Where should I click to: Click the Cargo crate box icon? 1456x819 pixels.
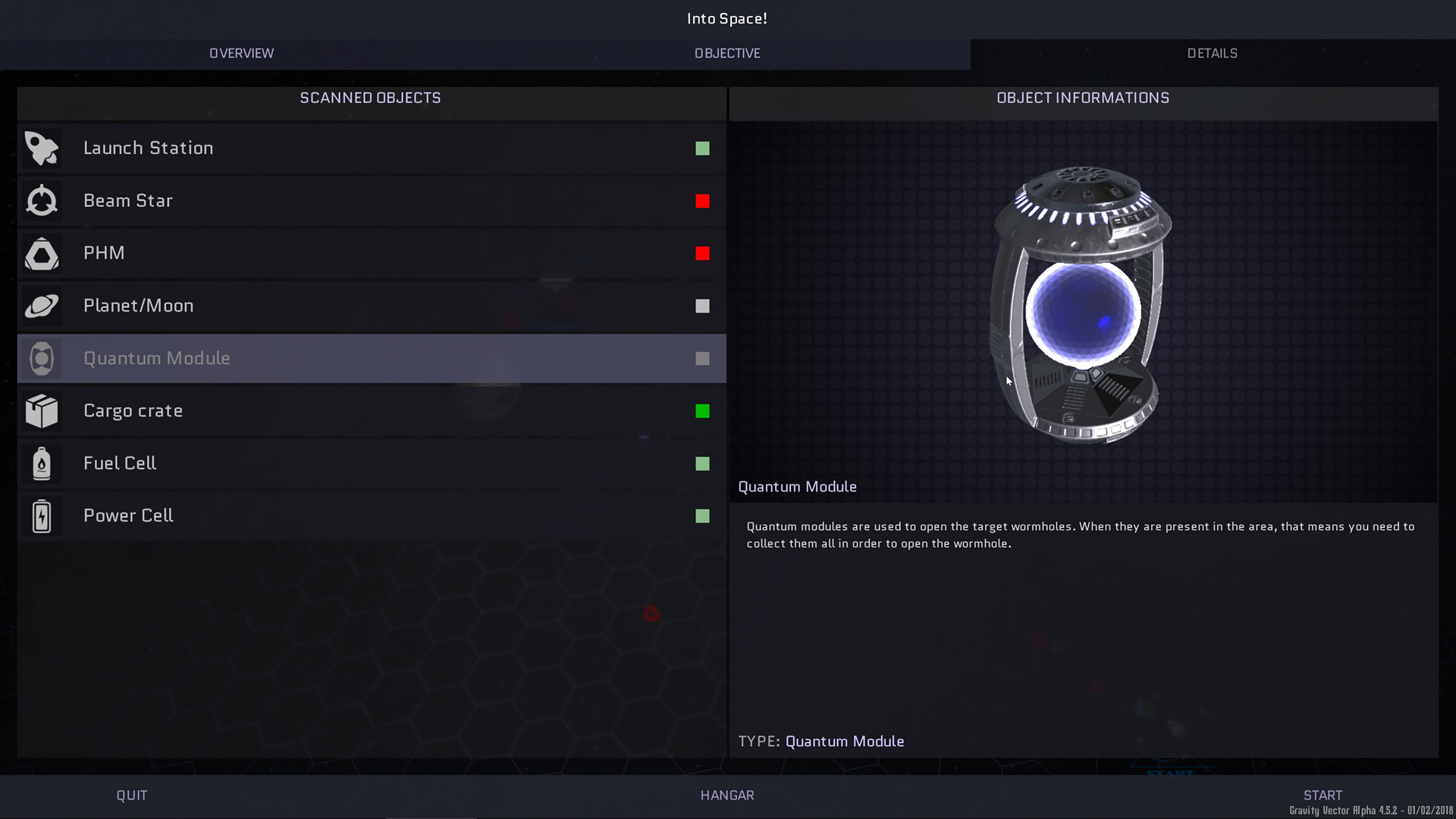[42, 411]
